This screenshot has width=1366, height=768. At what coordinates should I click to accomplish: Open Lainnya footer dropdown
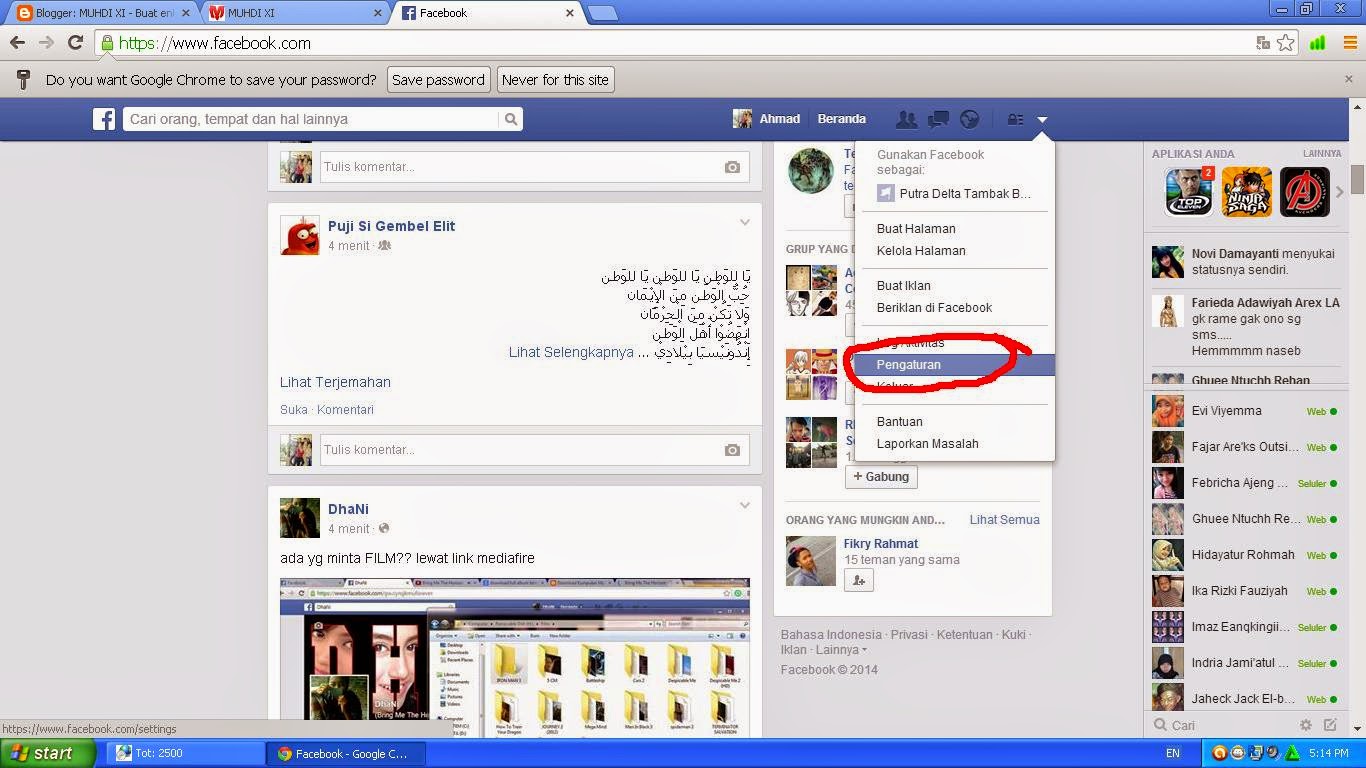[x=841, y=650]
